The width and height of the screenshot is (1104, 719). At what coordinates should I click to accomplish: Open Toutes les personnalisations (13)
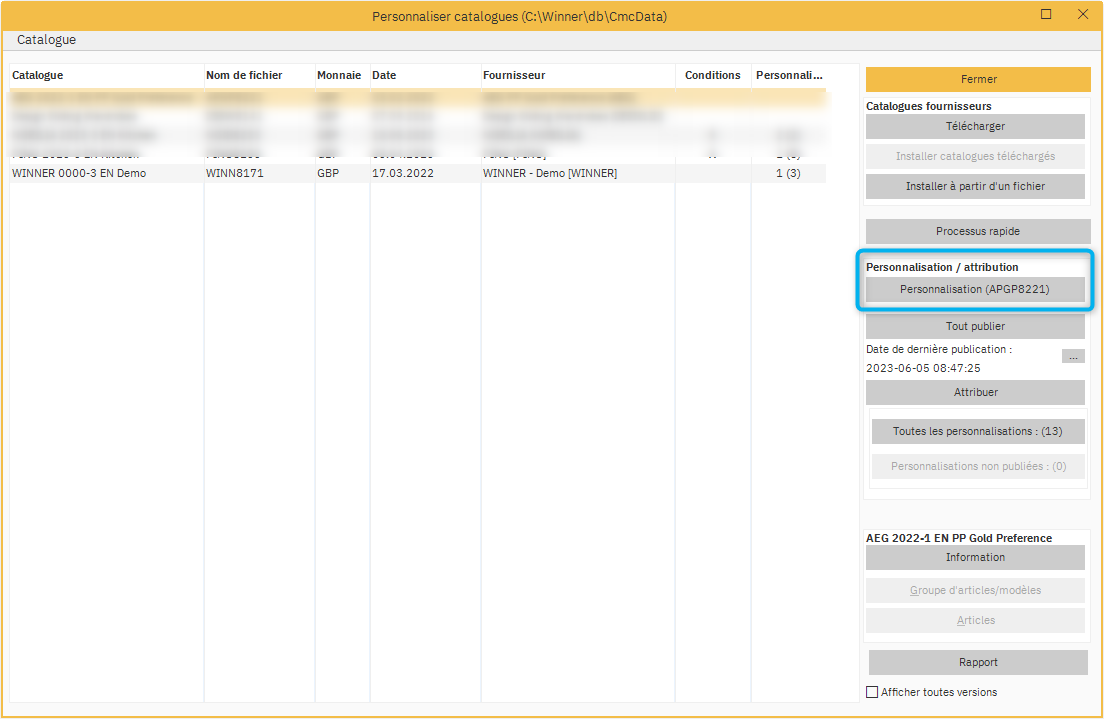[977, 430]
